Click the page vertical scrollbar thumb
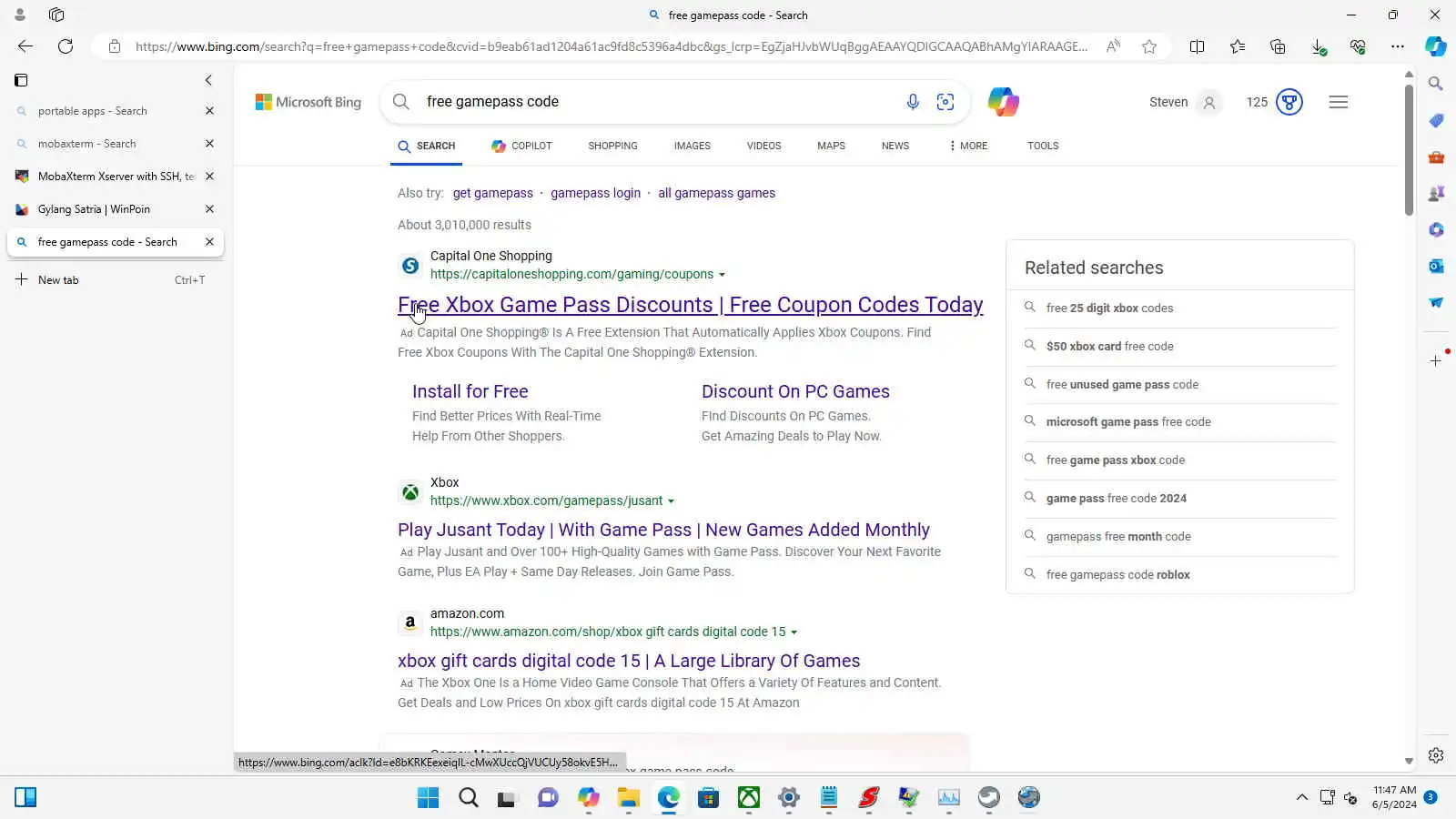This screenshot has width=1456, height=819. tap(1409, 150)
